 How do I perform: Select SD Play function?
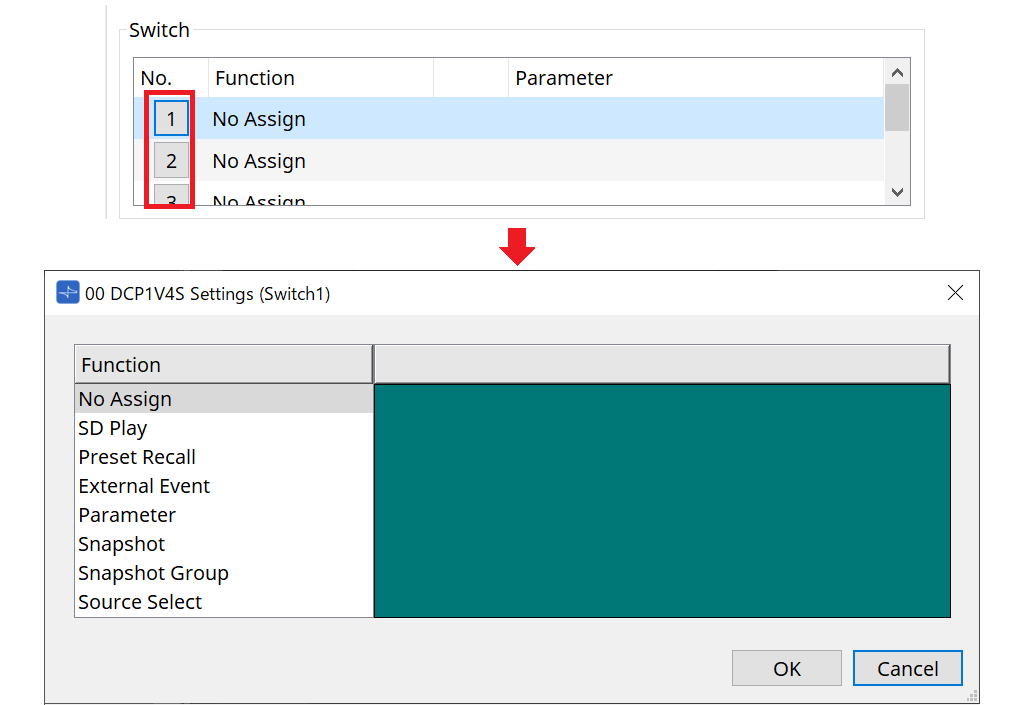point(113,428)
